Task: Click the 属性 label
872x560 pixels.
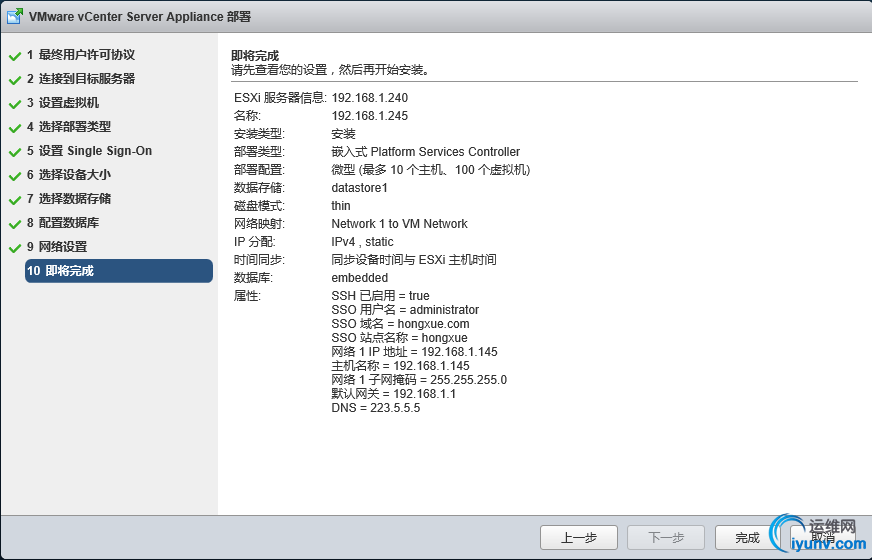Action: tap(247, 296)
